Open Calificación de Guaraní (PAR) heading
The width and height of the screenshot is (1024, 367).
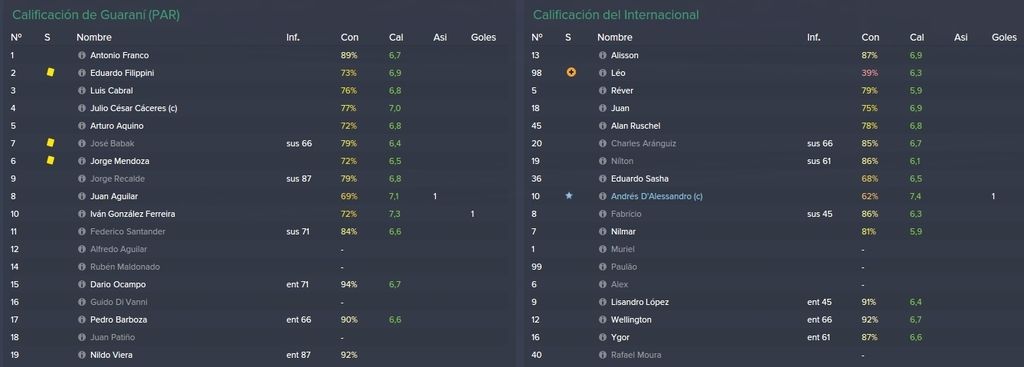[96, 14]
